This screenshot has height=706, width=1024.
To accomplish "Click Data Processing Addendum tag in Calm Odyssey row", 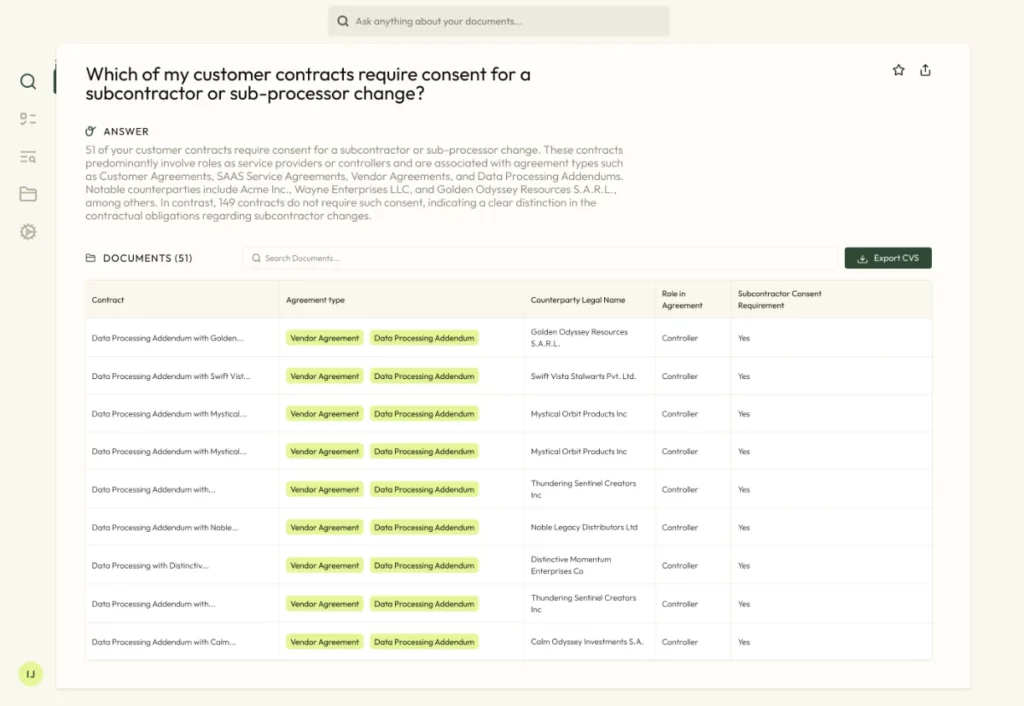I will tap(424, 642).
